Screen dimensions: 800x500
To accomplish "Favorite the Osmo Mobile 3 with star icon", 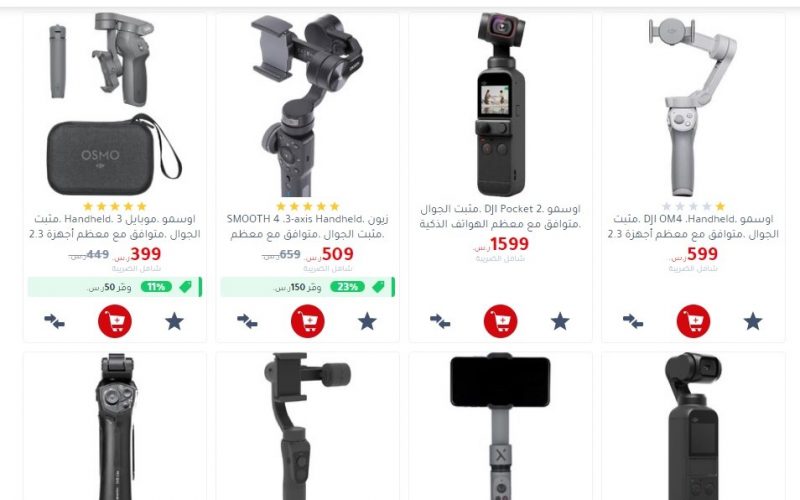I will pyautogui.click(x=174, y=321).
